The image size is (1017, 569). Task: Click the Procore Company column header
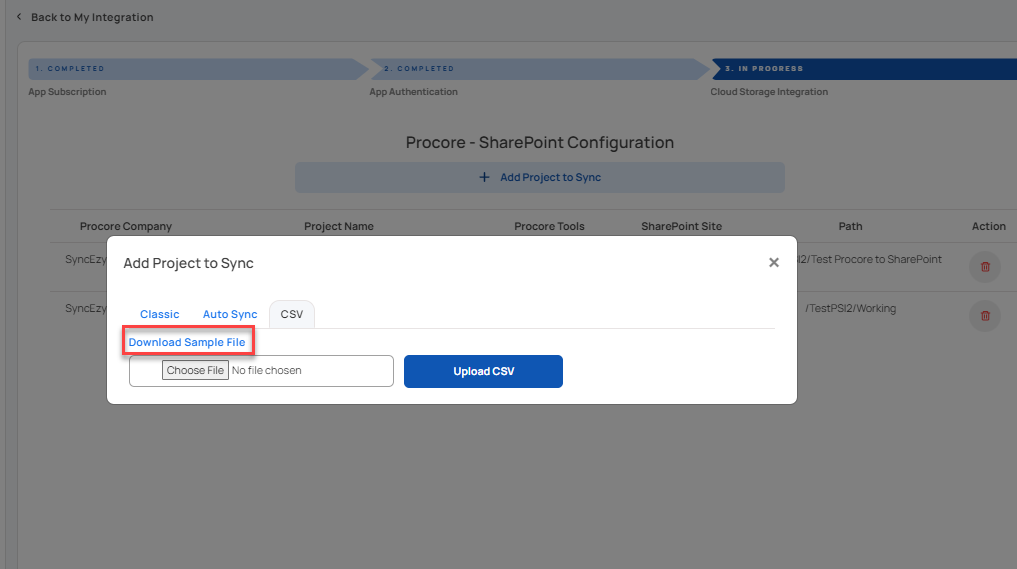click(x=126, y=226)
